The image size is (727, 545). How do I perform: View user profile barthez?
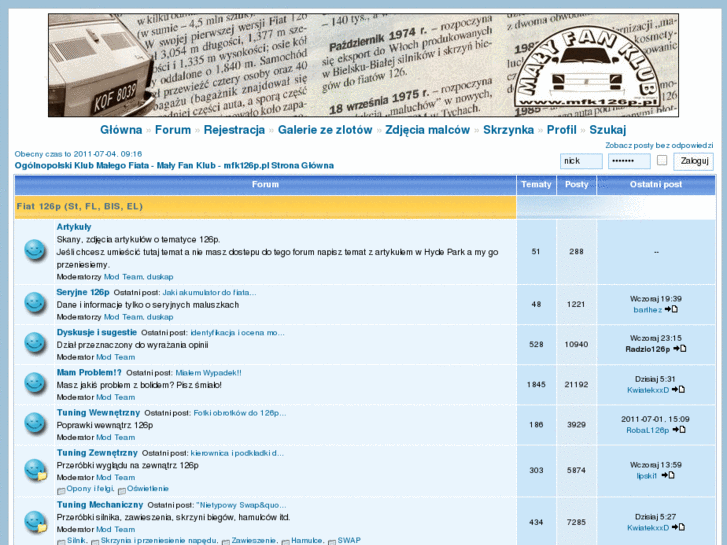coord(648,310)
